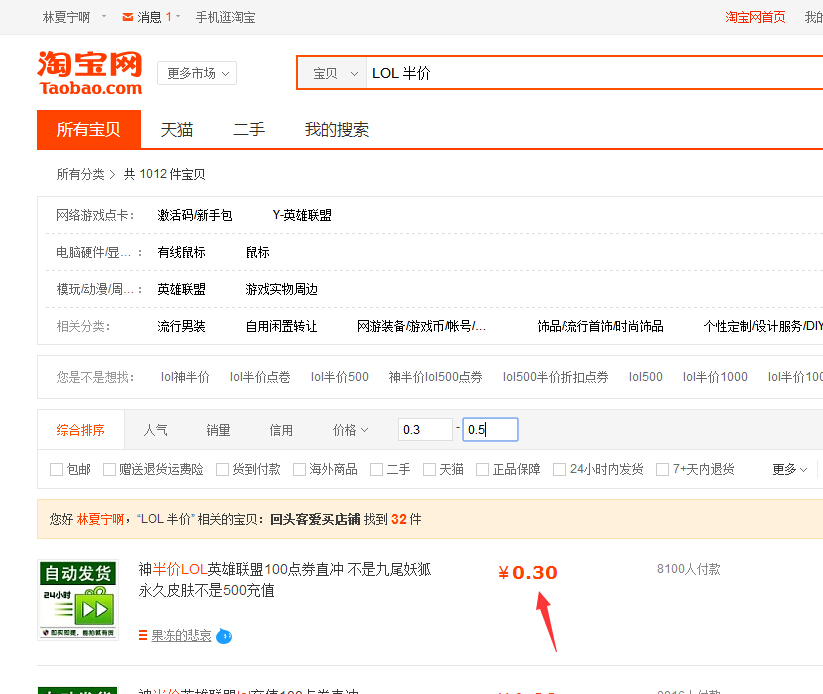Enable 赠送退货运费险 filter
This screenshot has width=823, height=694.
[x=109, y=469]
